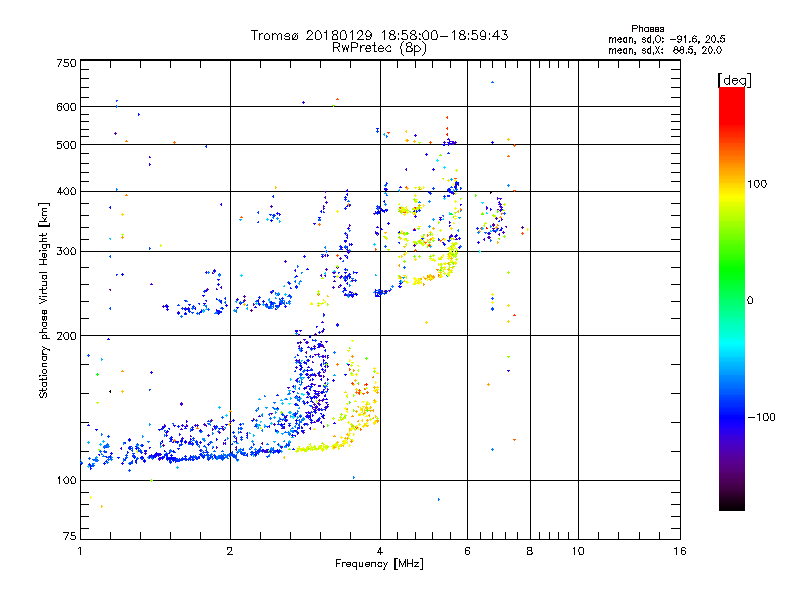Click the 'mean, sd,O: -91.6, 20.5' line
This screenshot has height=600, width=800.
point(667,39)
